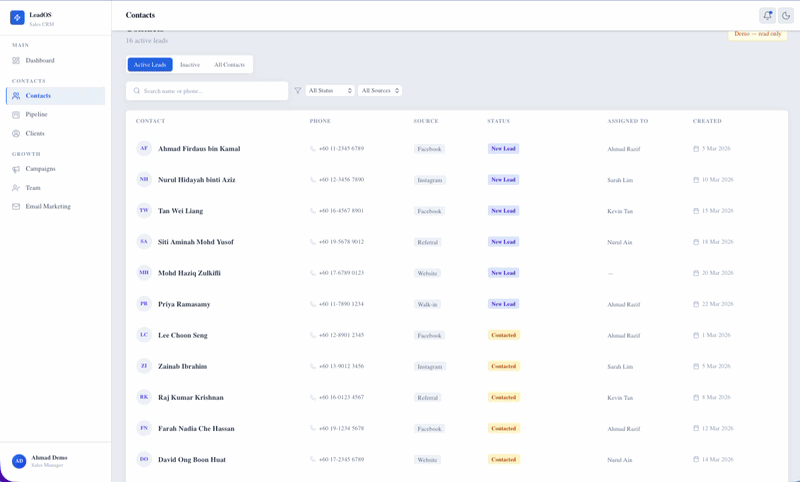Go to Clients in sidebar
The height and width of the screenshot is (482, 800).
(x=35, y=133)
